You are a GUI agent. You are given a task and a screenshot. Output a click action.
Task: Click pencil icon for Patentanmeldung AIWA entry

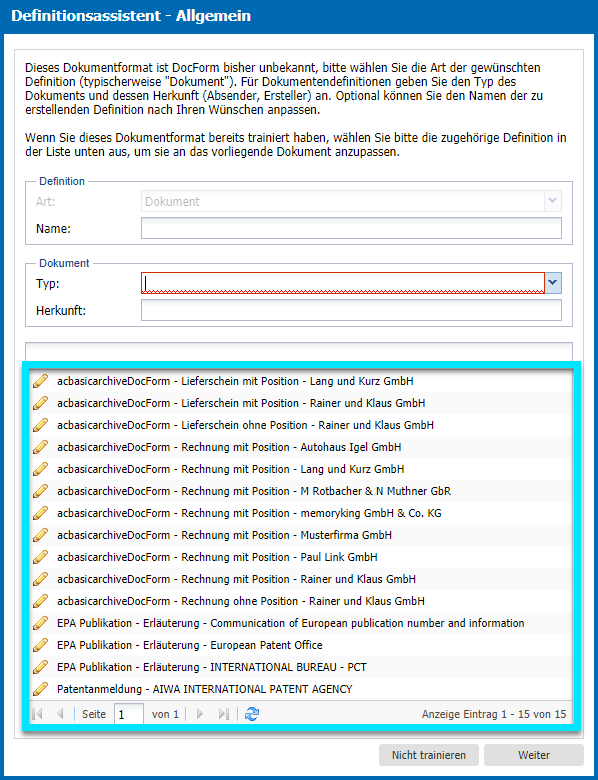tap(40, 689)
